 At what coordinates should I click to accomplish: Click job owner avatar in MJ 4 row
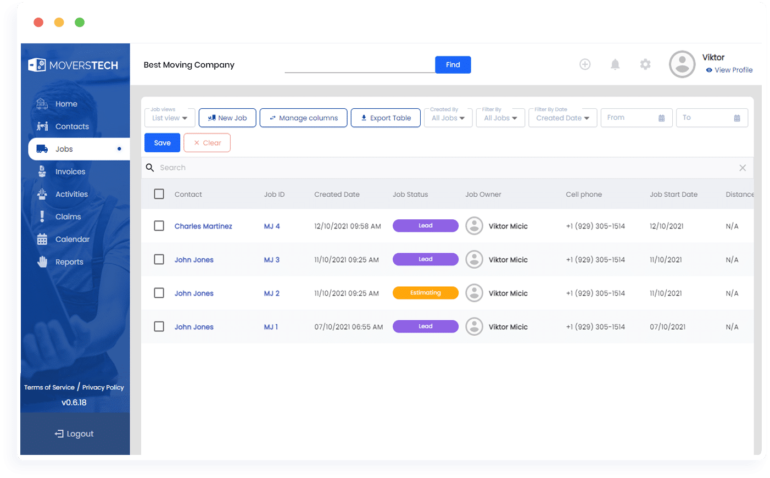[x=474, y=226]
